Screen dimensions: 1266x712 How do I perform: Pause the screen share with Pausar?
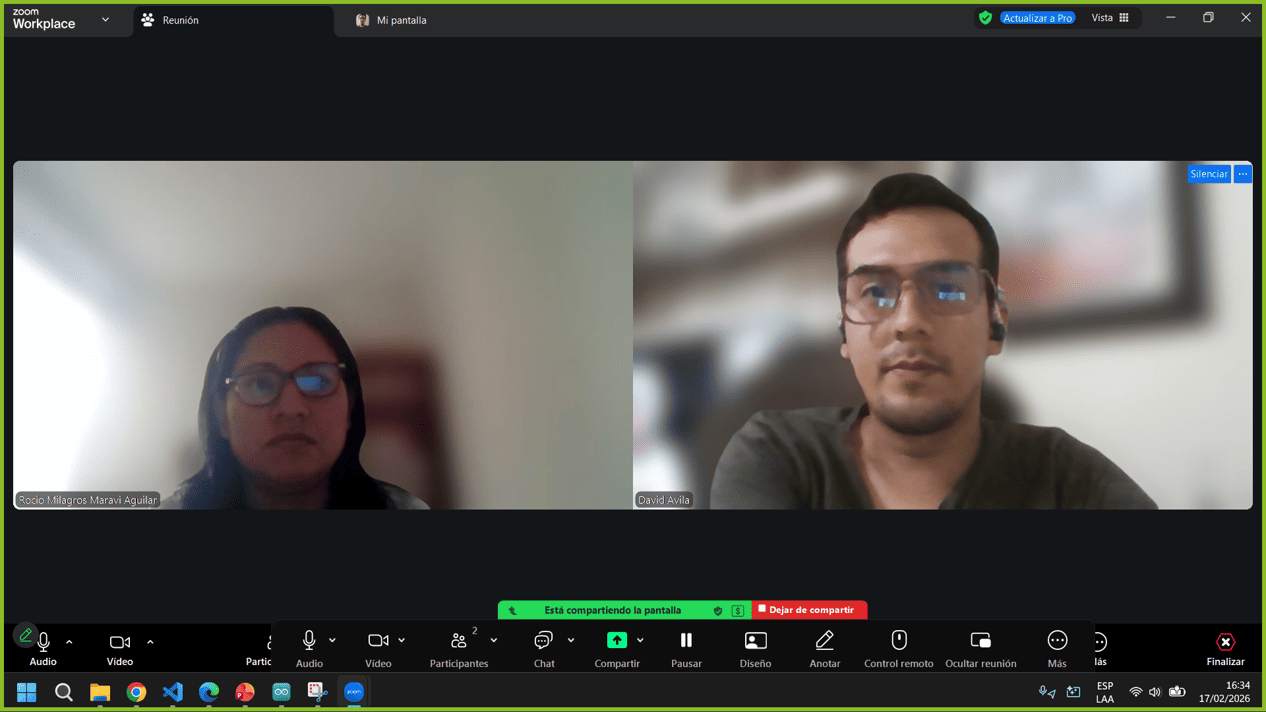(686, 648)
